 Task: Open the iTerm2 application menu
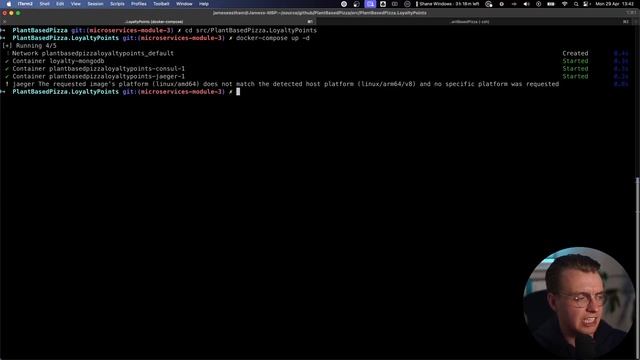click(25, 4)
